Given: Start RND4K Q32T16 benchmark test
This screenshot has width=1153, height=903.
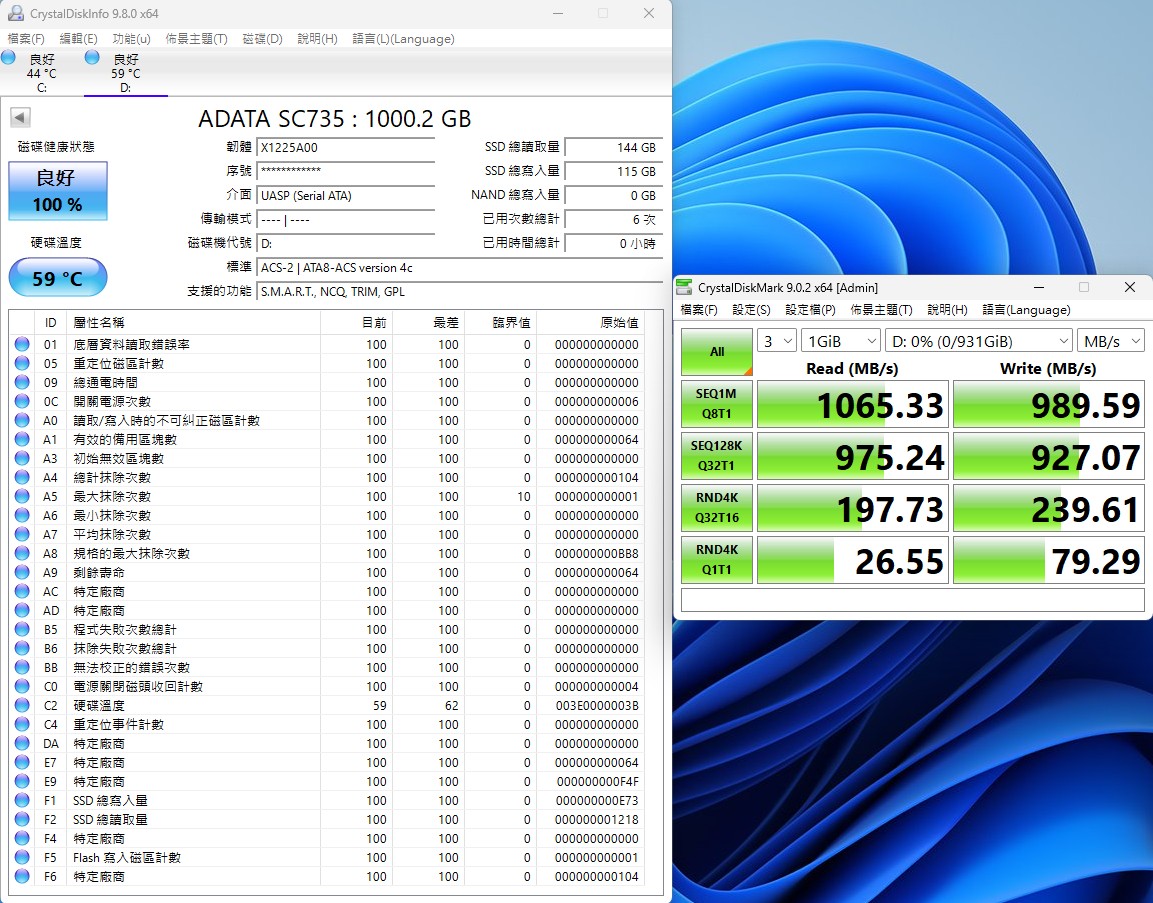Looking at the screenshot, I should tap(717, 507).
